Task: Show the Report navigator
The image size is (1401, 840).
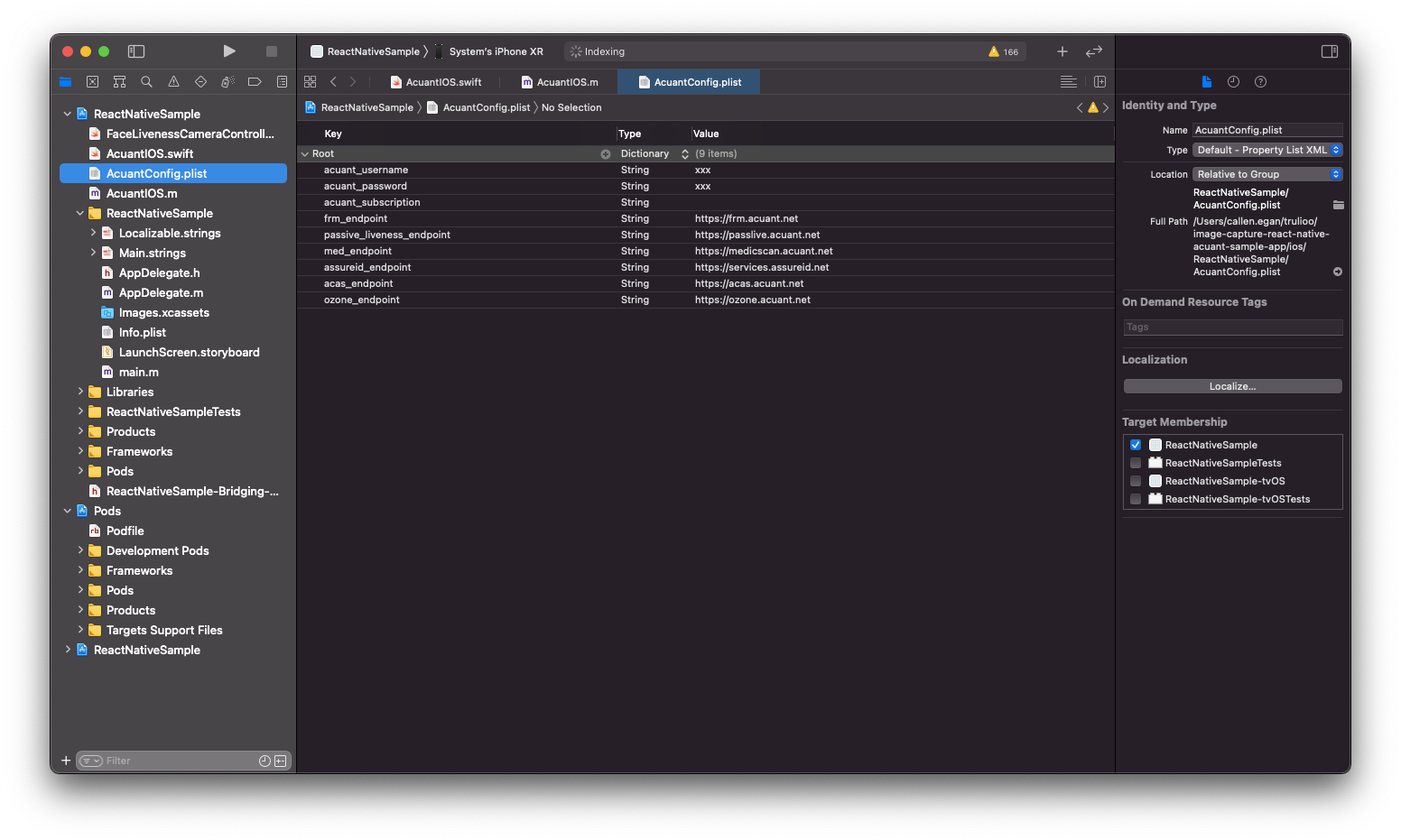Action: [282, 82]
